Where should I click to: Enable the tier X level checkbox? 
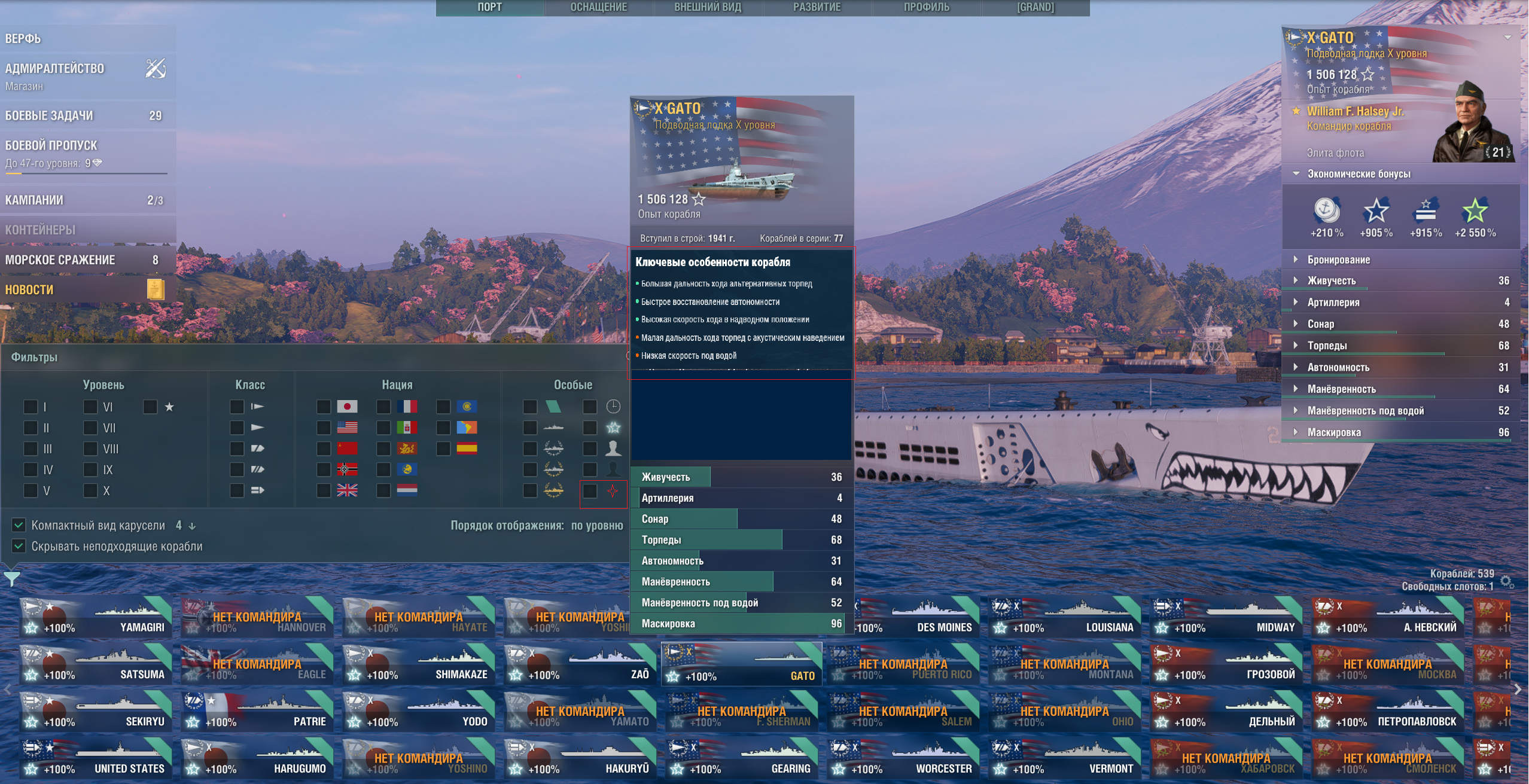pos(90,490)
